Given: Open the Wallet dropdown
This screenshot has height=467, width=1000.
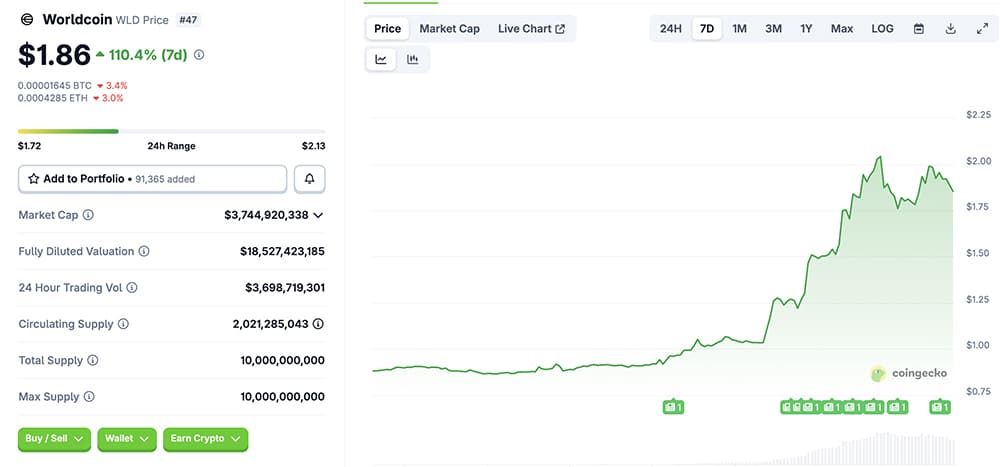Looking at the screenshot, I should [x=127, y=439].
